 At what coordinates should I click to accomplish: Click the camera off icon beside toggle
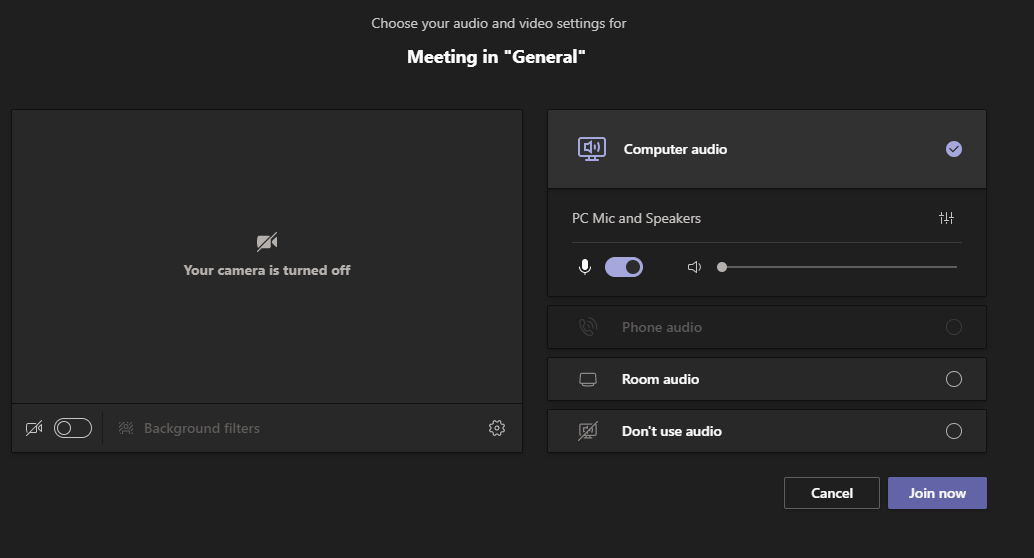[34, 428]
